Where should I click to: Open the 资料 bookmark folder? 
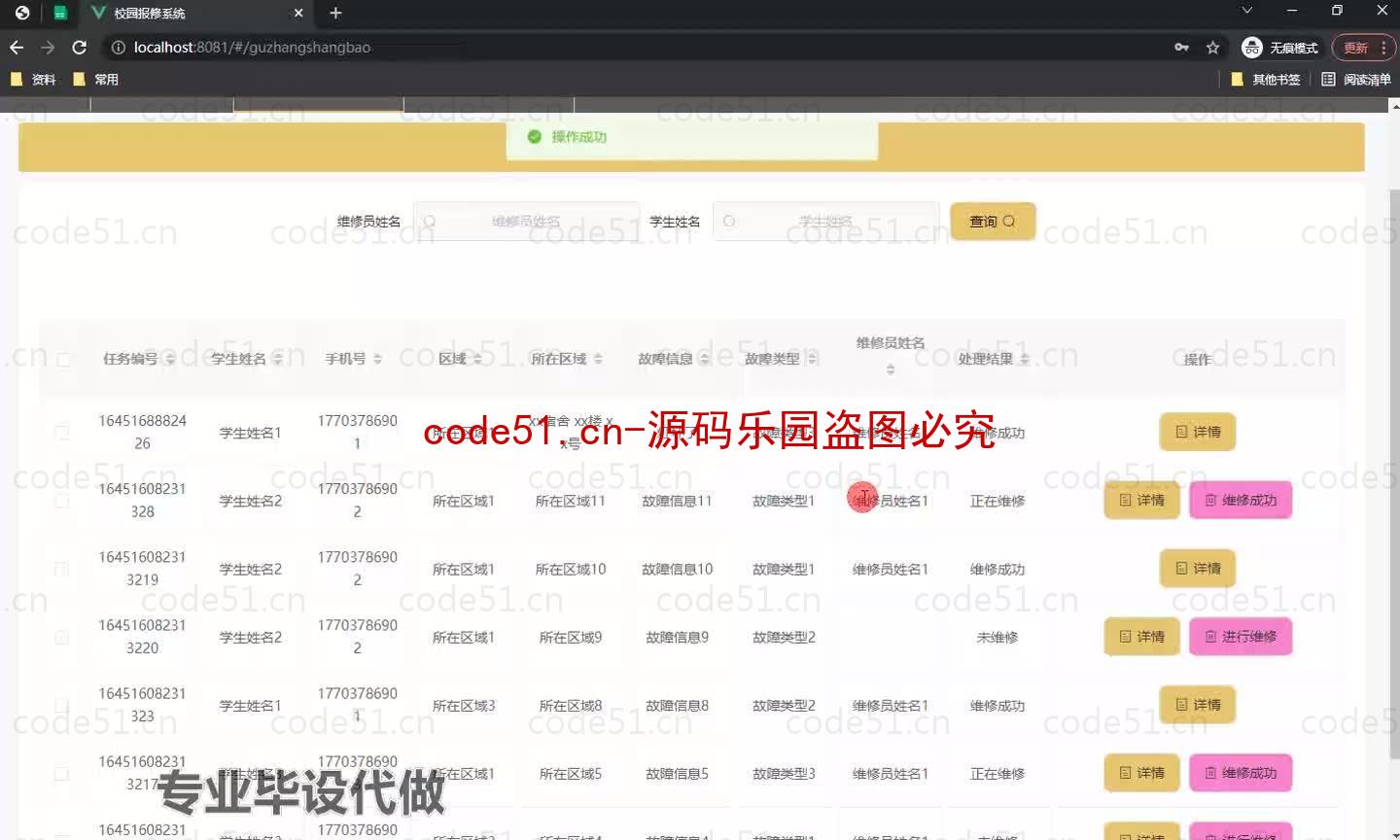click(33, 80)
